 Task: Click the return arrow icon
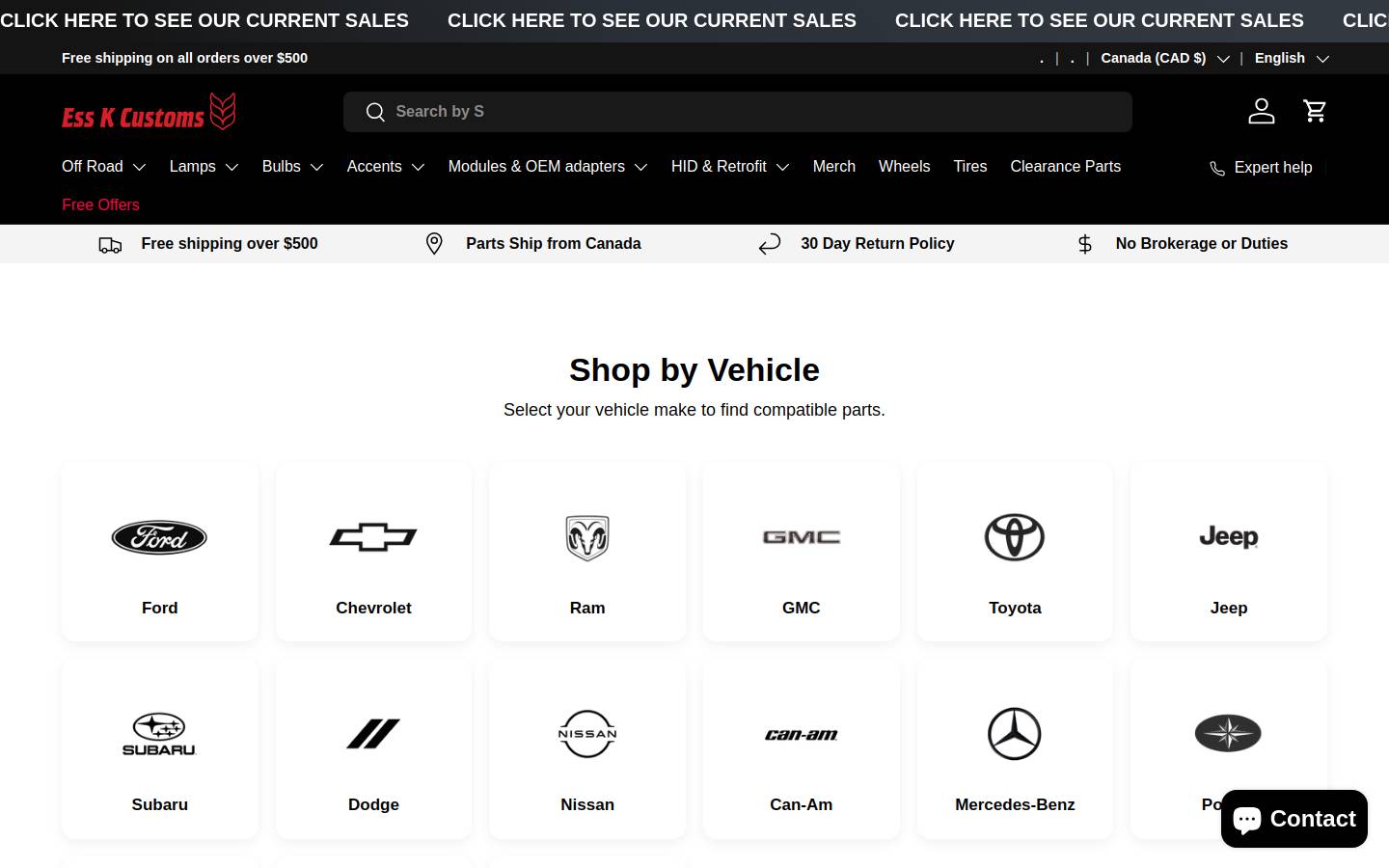(769, 244)
